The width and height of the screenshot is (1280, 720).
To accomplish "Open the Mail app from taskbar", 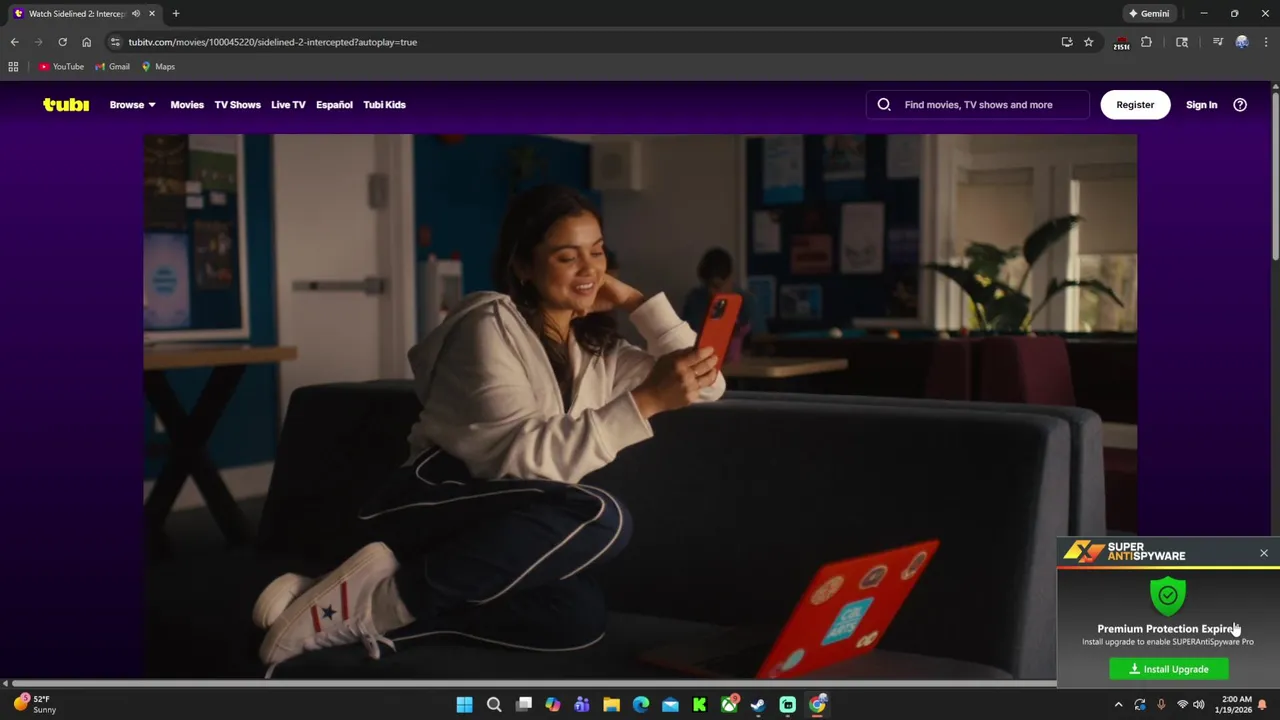I will point(670,705).
